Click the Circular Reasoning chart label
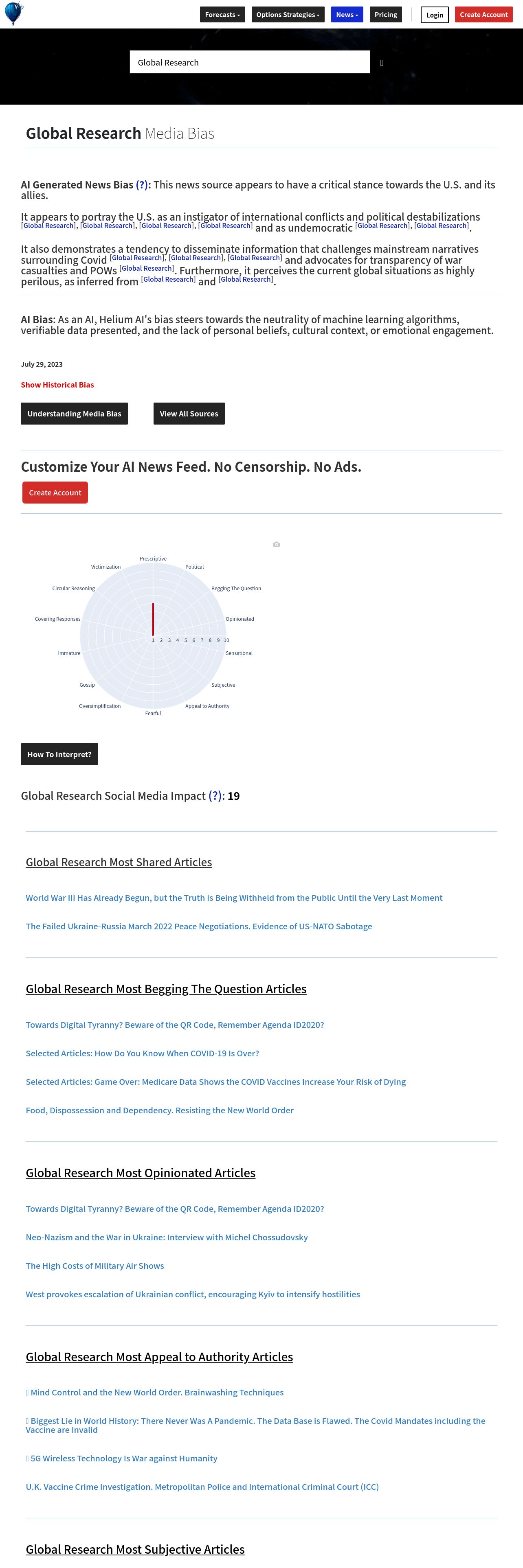This screenshot has width=523, height=1568. (x=74, y=589)
